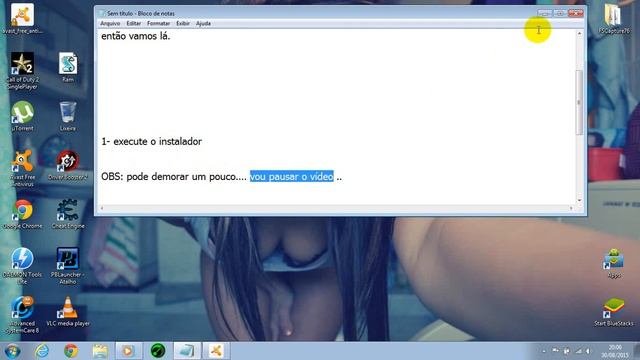Select the Driver Booster 2 desktop shortcut
640x360 pixels.
tap(68, 165)
